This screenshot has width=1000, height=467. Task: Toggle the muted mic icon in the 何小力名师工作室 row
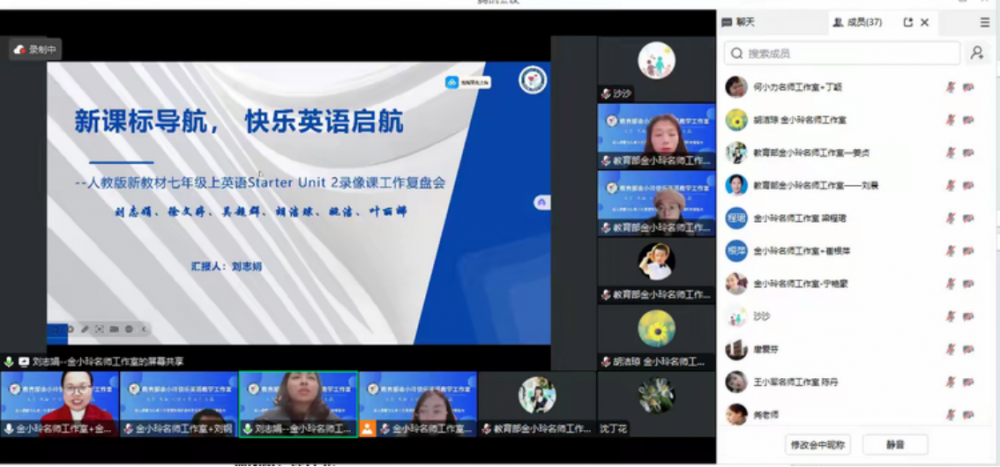[950, 87]
